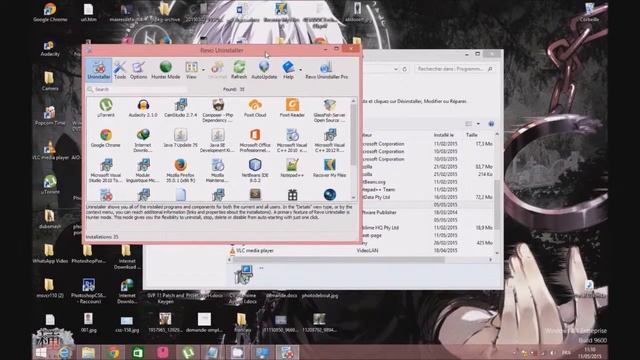Open the Audacity desktop shortcut
The width and height of the screenshot is (640, 360).
[50, 48]
